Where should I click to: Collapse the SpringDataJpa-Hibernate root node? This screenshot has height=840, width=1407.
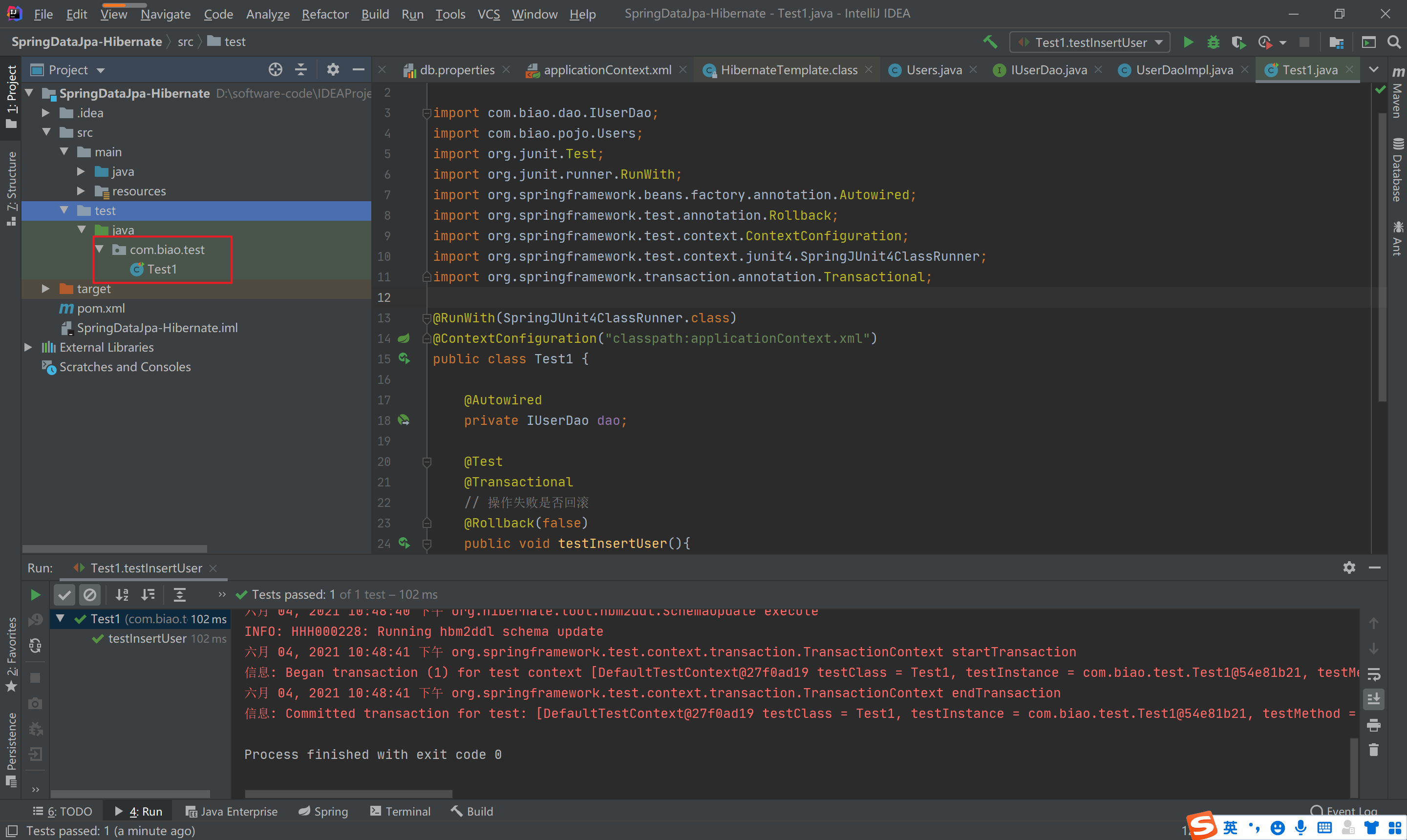coord(29,93)
